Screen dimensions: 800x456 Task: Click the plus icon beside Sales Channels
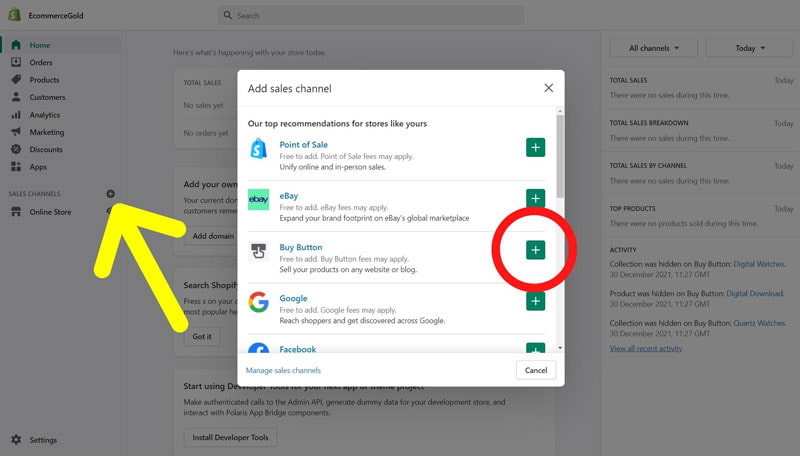tap(110, 194)
